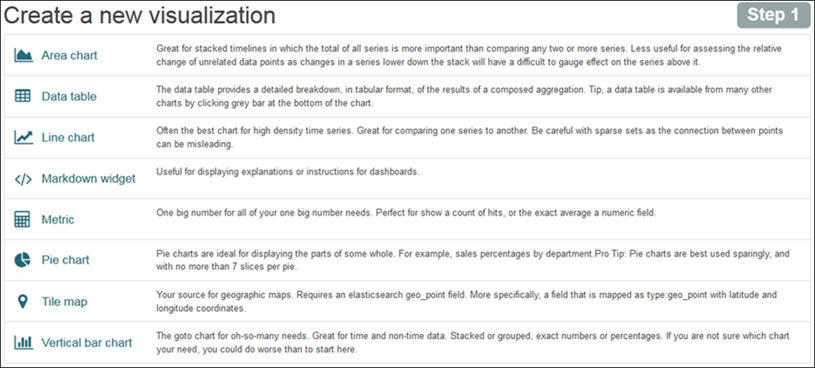Click the Markdown widget code icon
Viewport: 815px width, 368px height.
(23, 179)
